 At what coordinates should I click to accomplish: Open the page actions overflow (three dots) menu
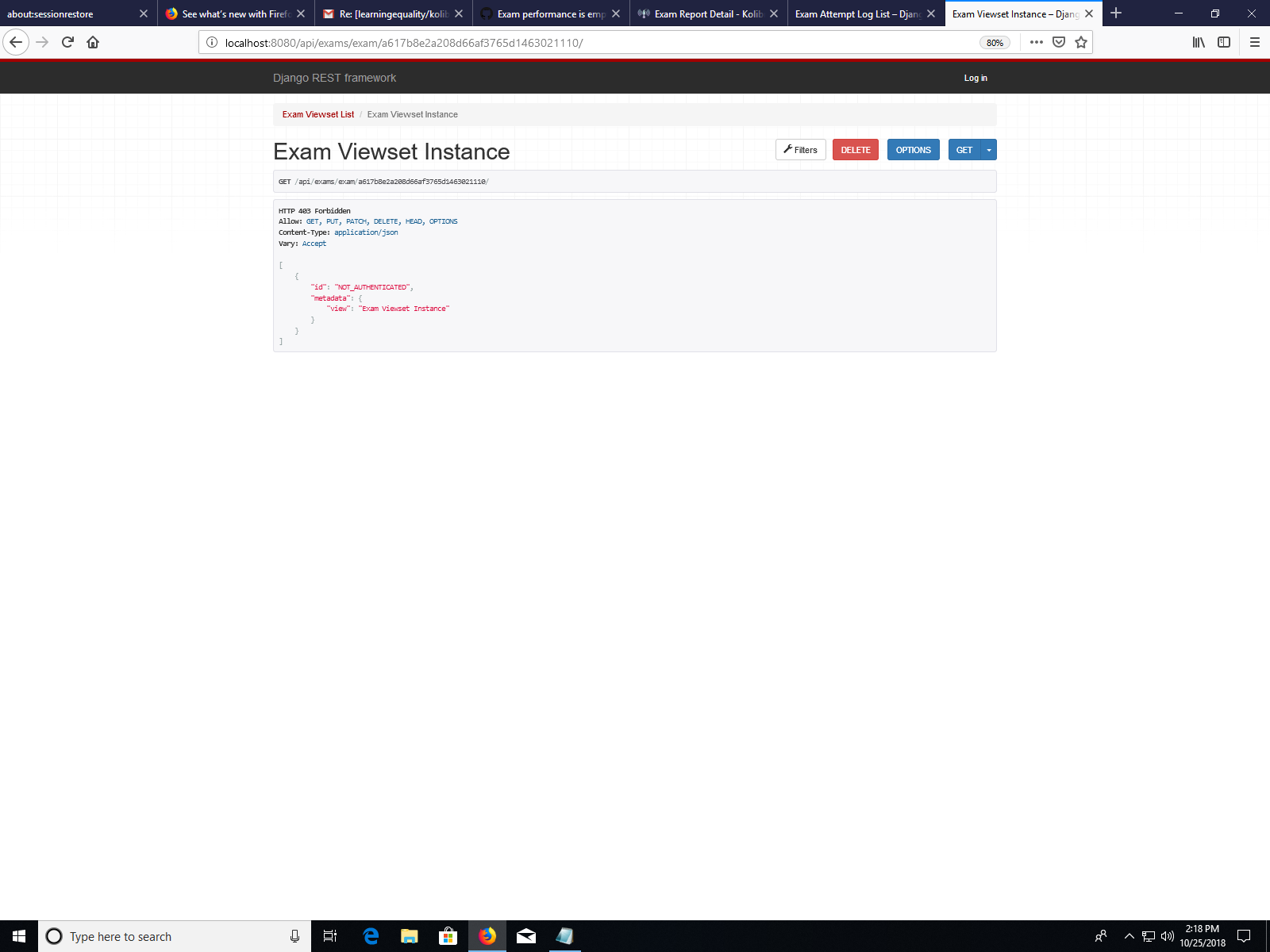point(1037,42)
